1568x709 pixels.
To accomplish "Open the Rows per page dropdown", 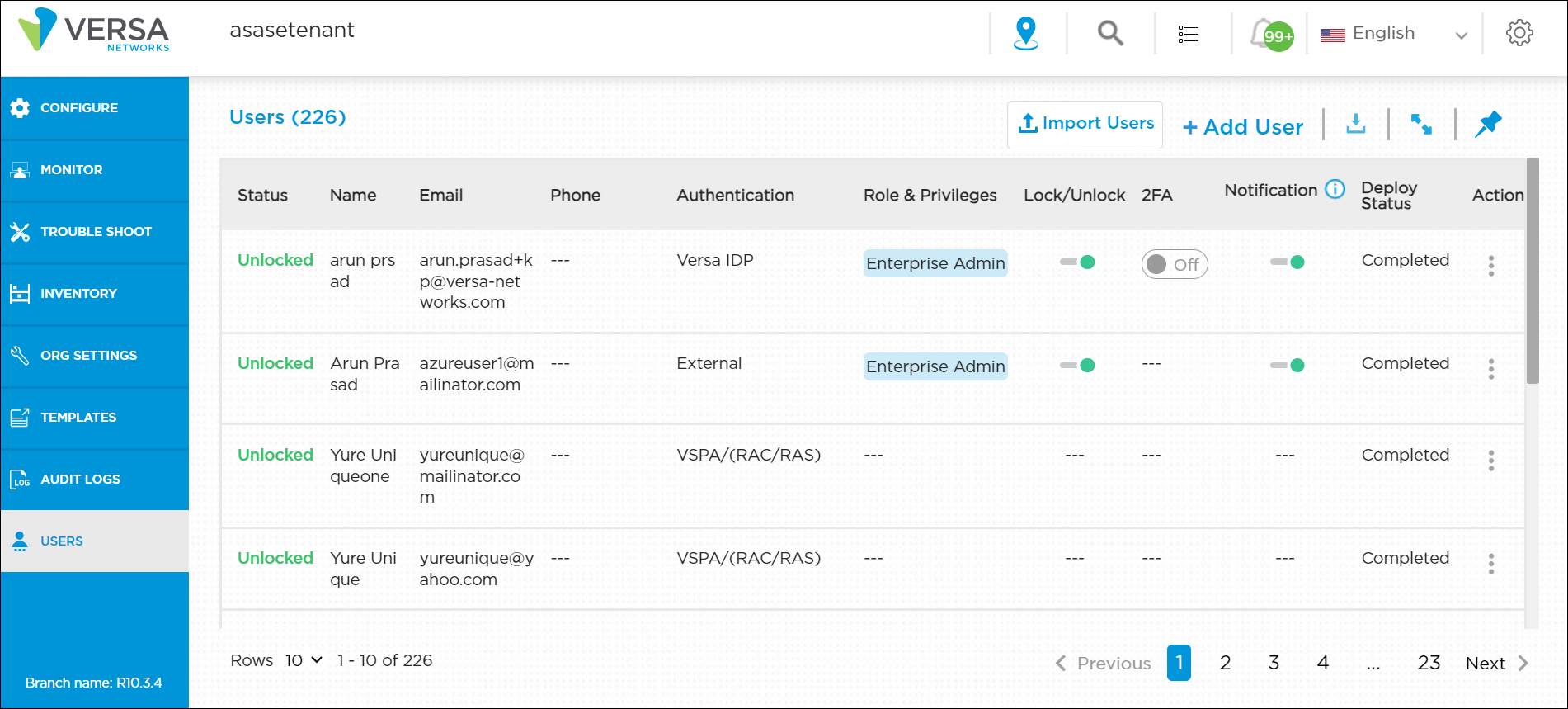I will coord(304,660).
